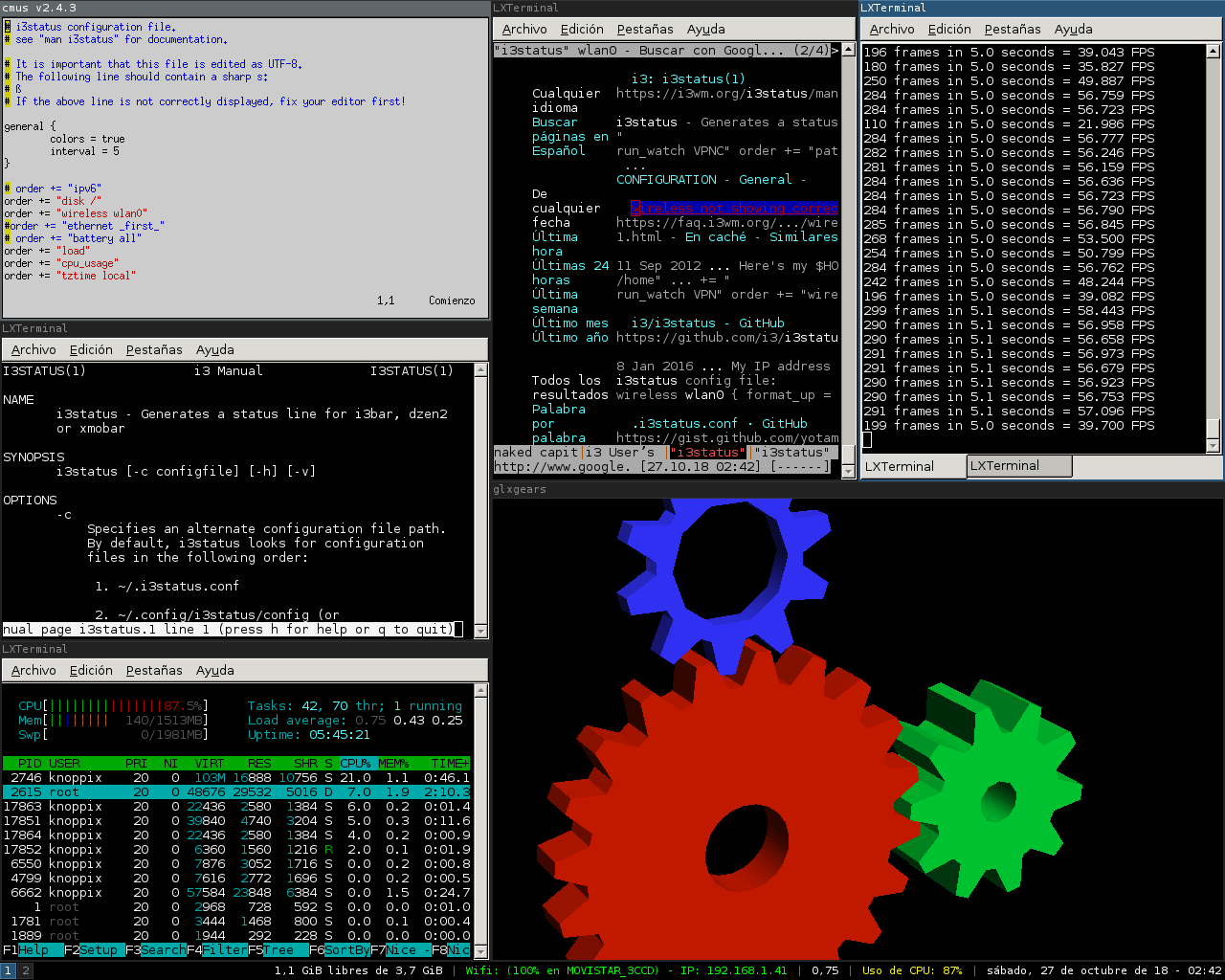
Task: Switch to the second LXTerminal tab
Action: click(1019, 466)
